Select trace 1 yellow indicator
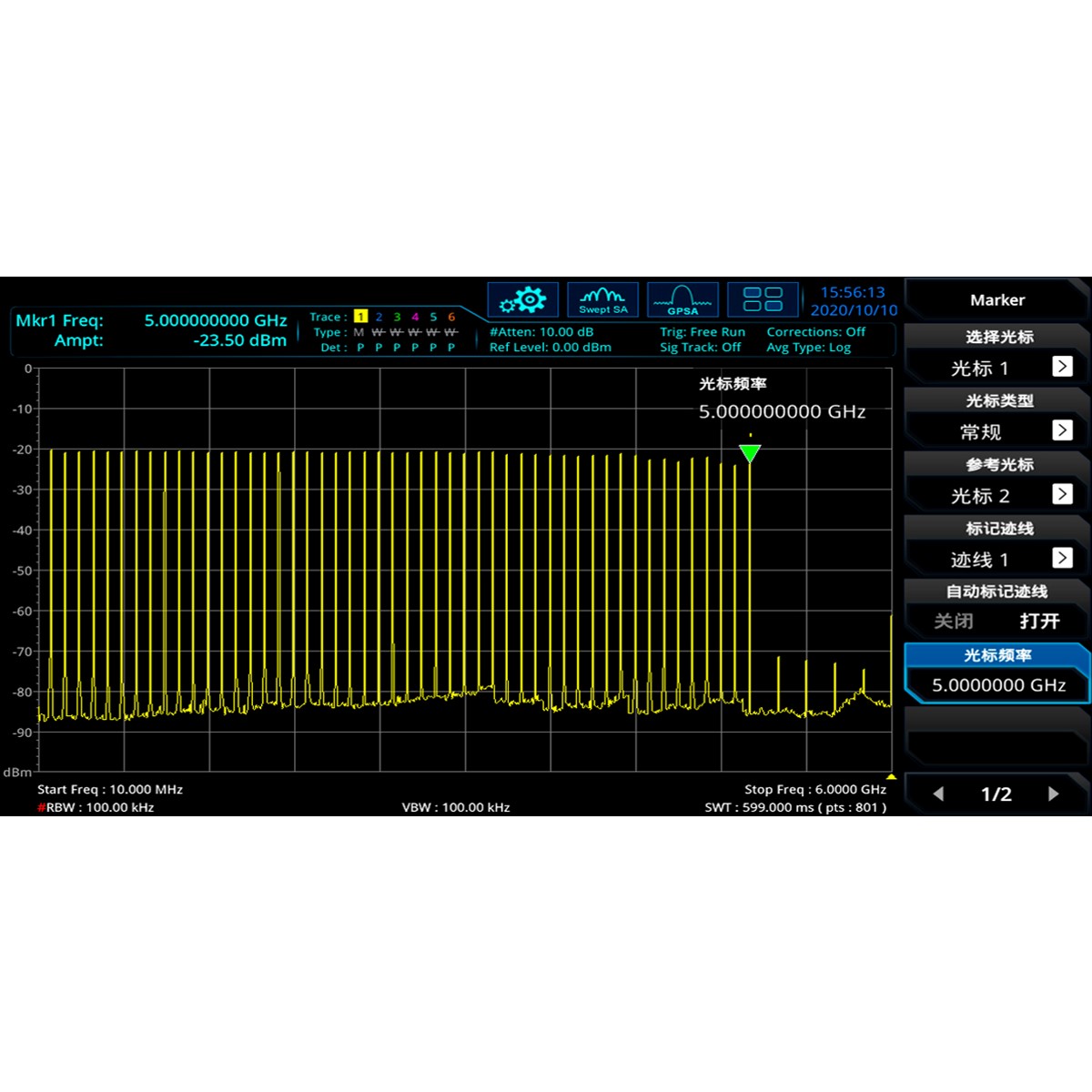The image size is (1092, 1092). click(361, 317)
